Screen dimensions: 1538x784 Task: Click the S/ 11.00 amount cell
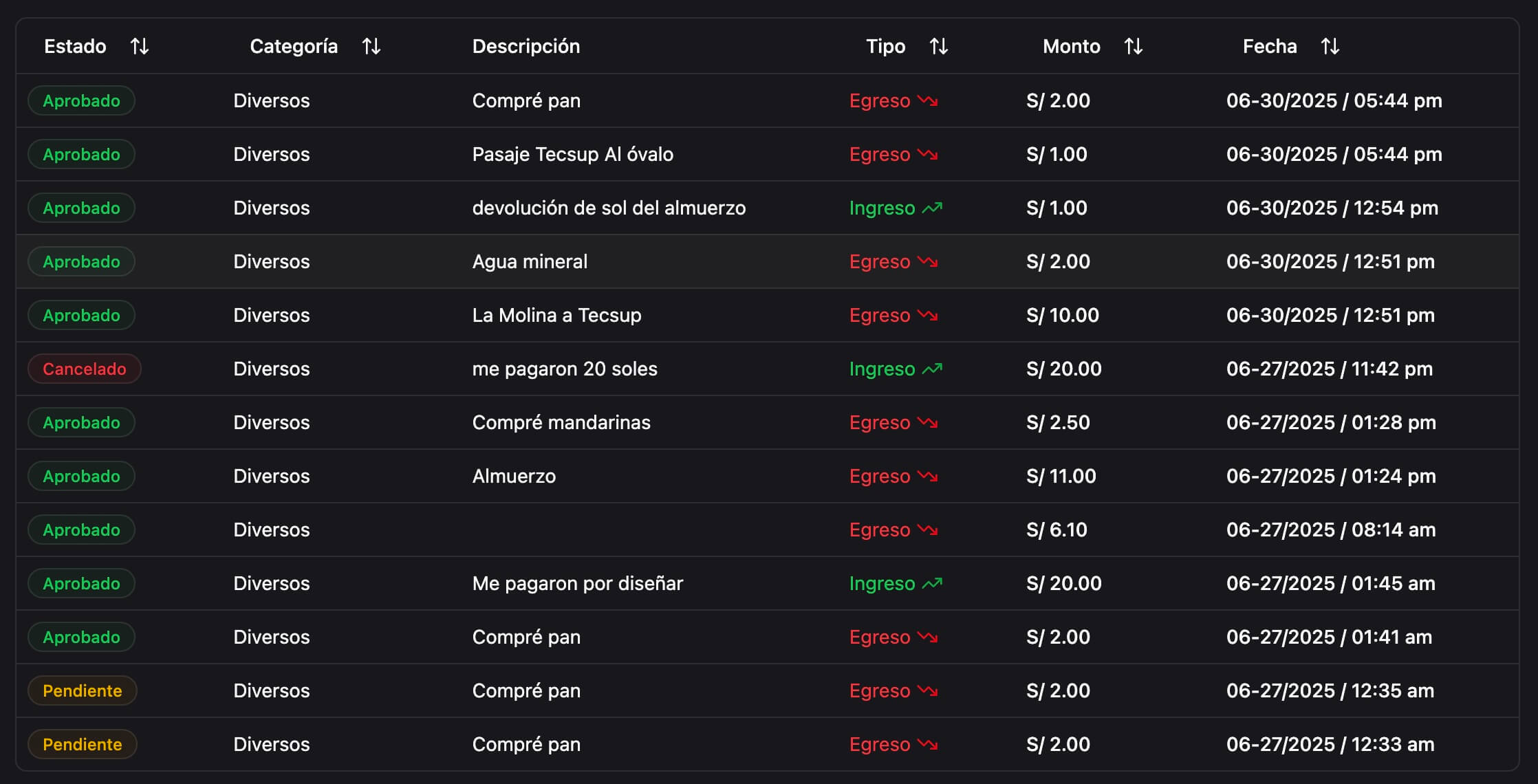[1061, 476]
